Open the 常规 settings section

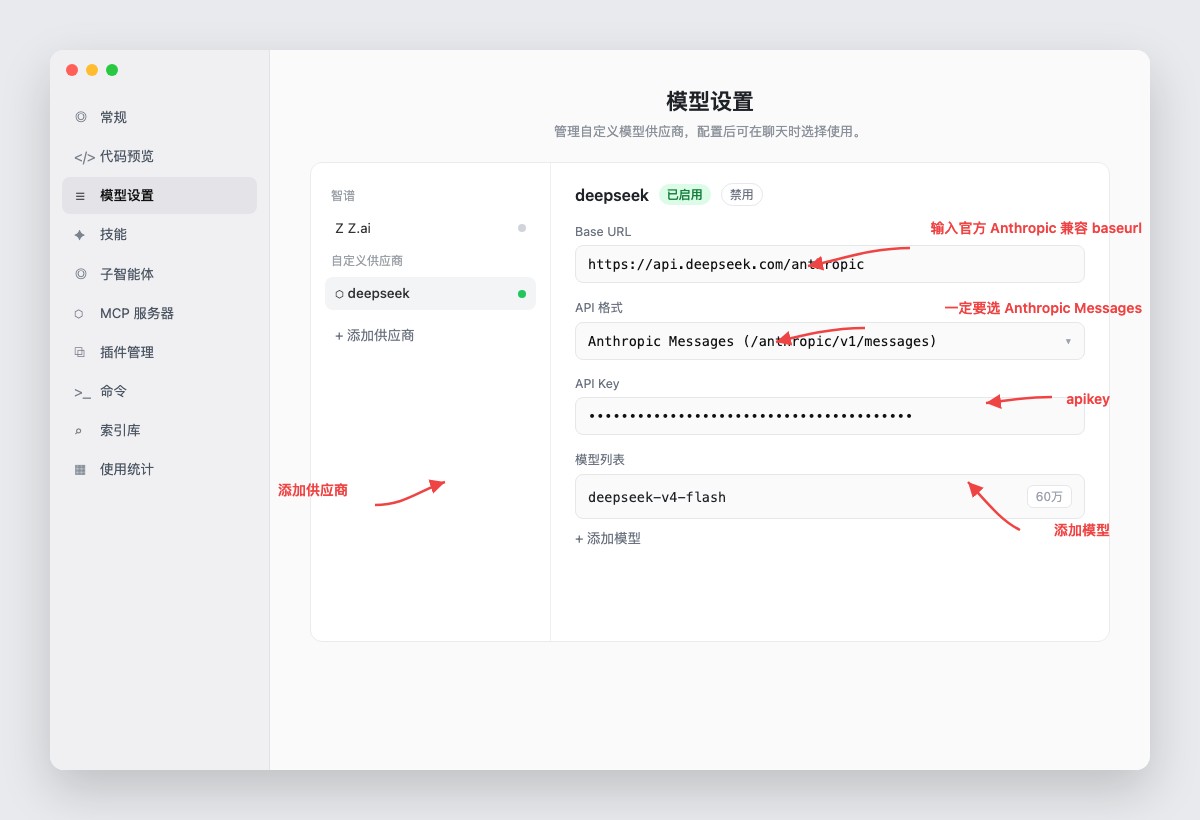tap(159, 117)
